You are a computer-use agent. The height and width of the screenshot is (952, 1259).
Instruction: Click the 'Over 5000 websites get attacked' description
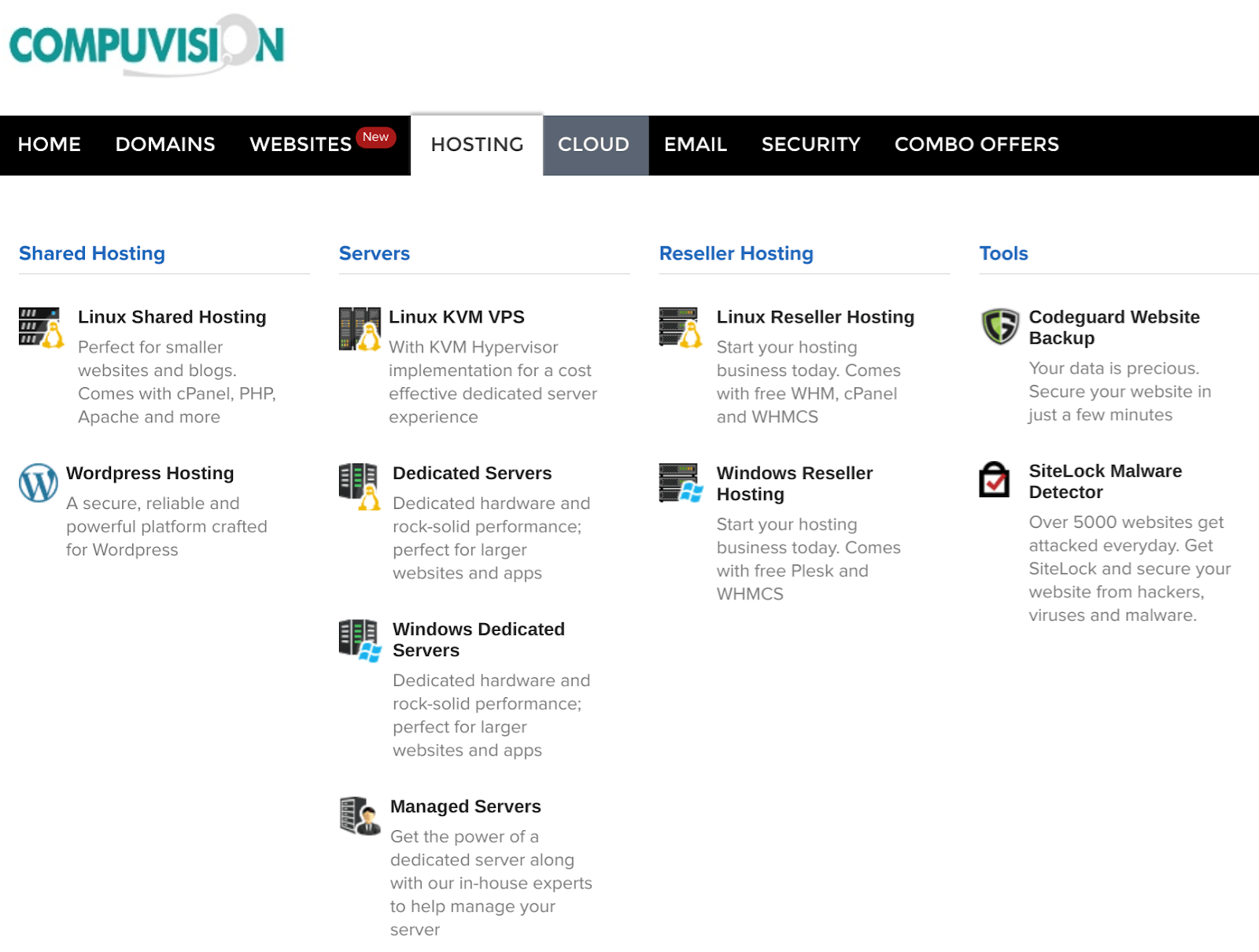click(x=1130, y=569)
